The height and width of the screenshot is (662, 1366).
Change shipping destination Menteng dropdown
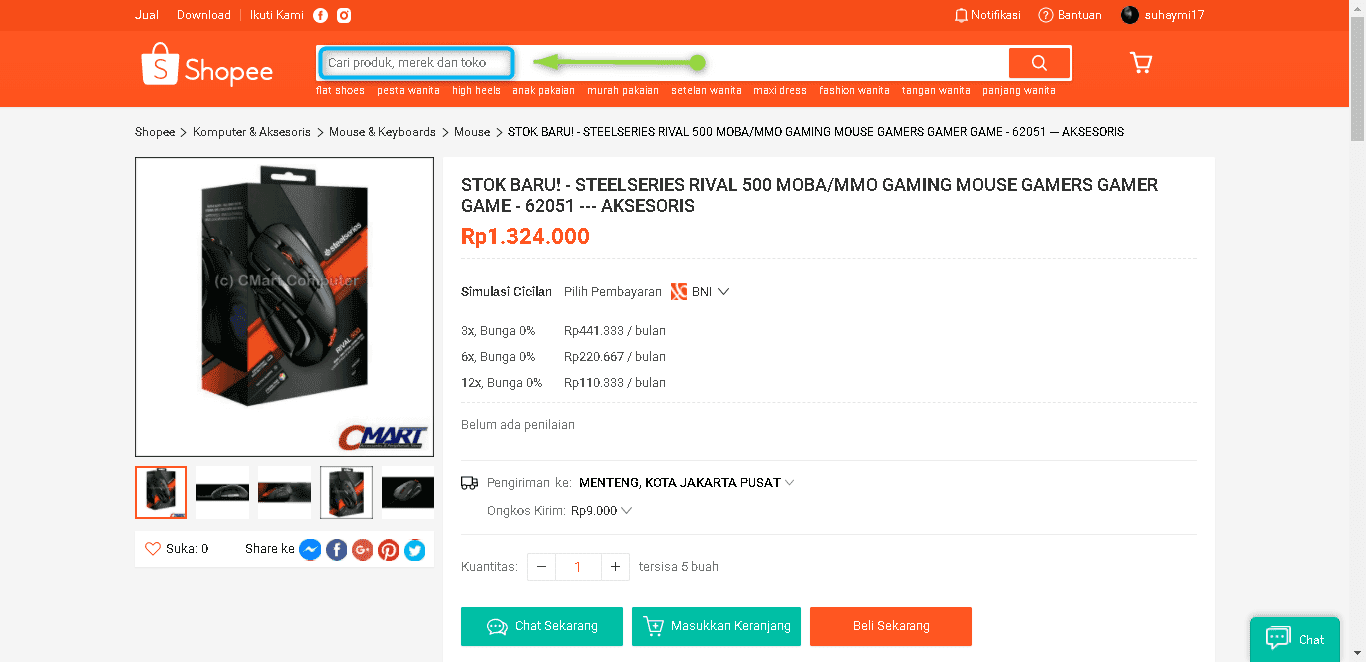tap(686, 482)
